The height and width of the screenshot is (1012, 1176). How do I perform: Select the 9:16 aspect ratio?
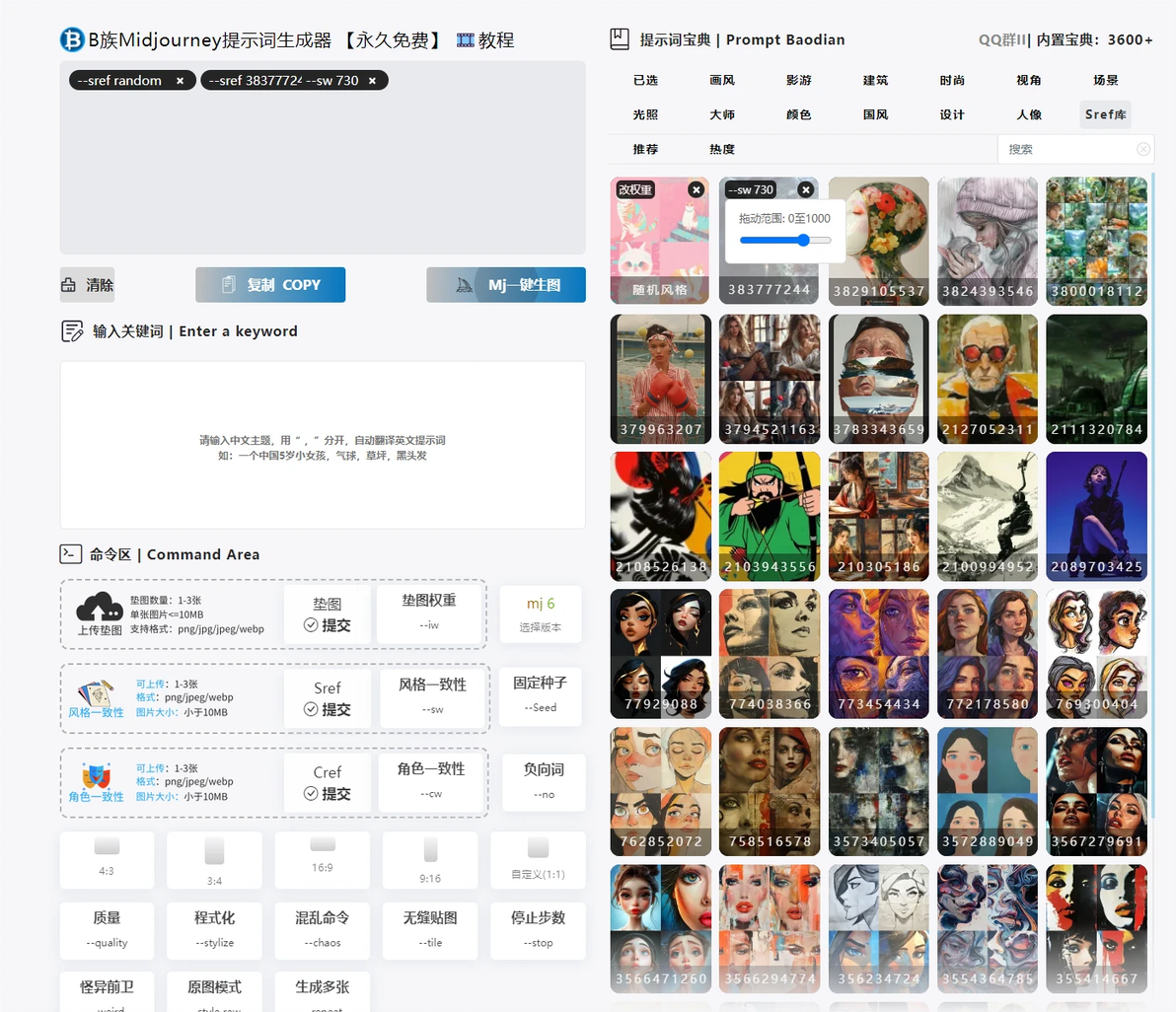click(430, 860)
